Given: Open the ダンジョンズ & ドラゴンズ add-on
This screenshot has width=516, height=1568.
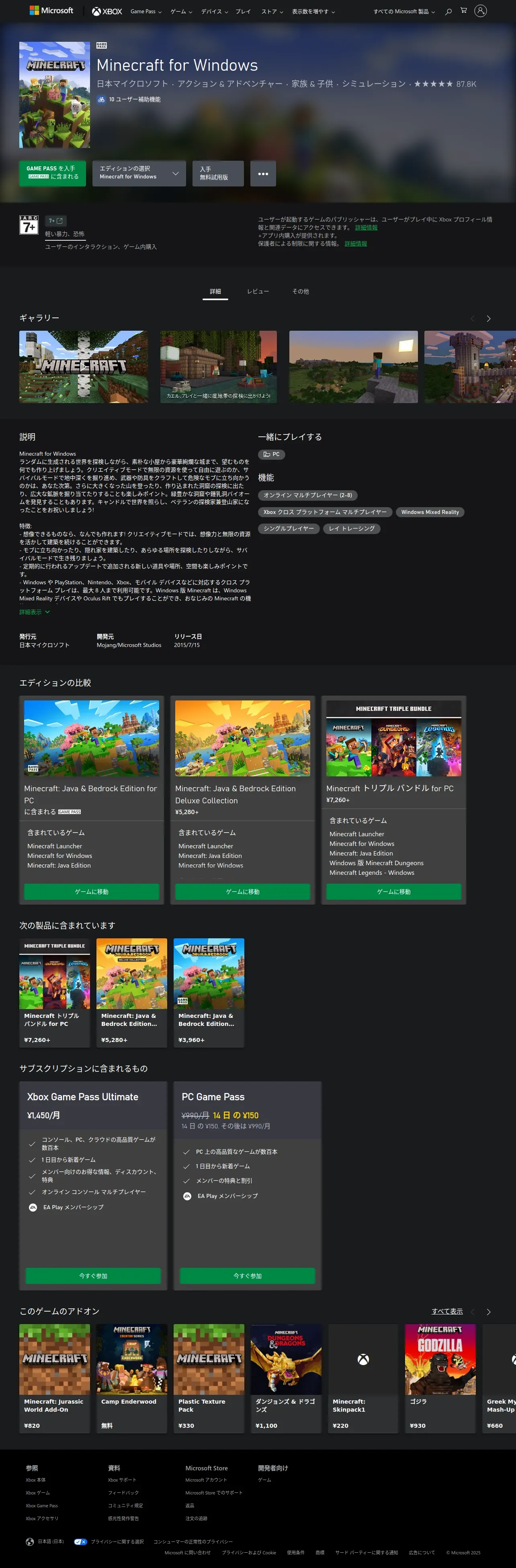Looking at the screenshot, I should coord(287,1378).
